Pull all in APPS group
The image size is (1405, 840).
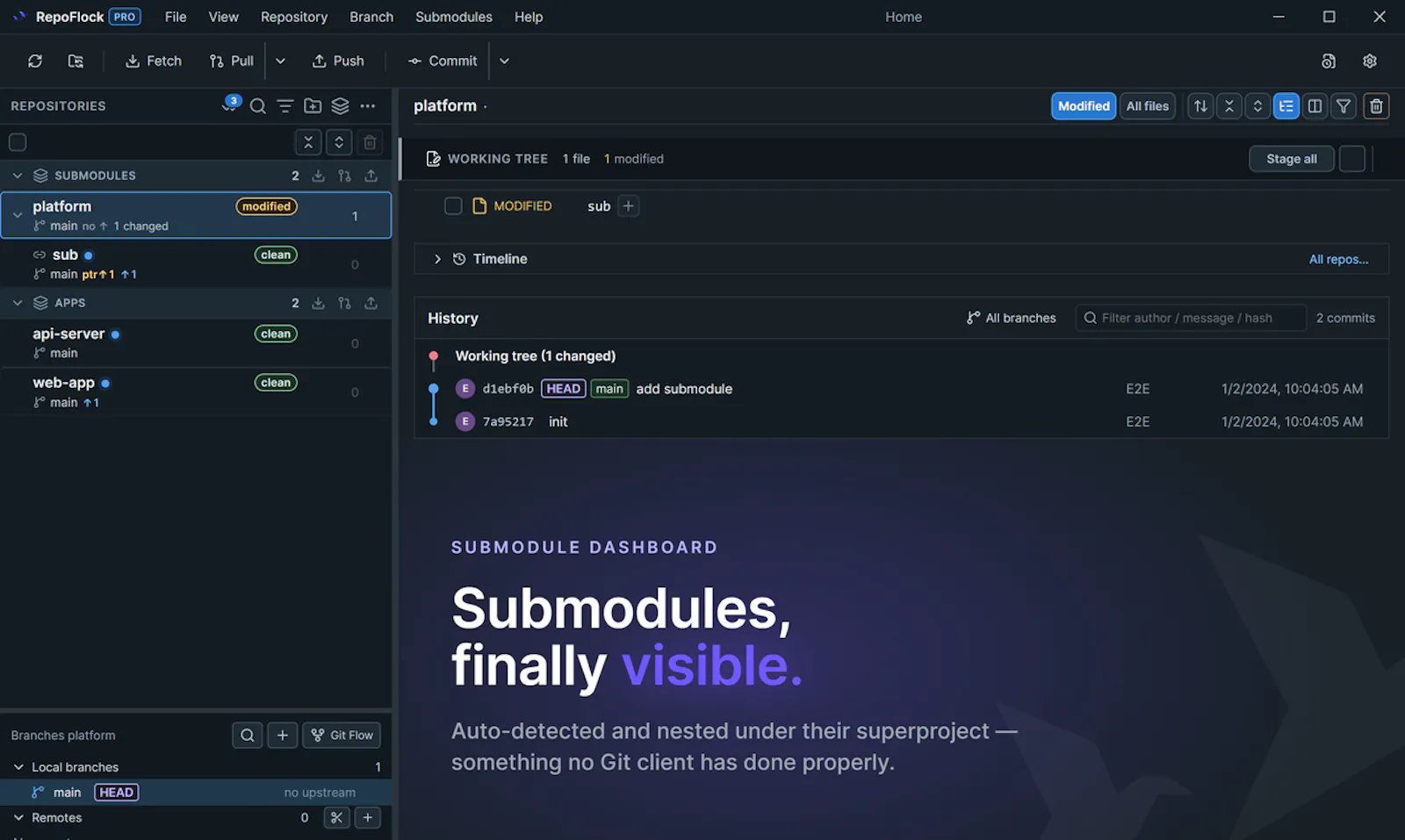coord(344,303)
